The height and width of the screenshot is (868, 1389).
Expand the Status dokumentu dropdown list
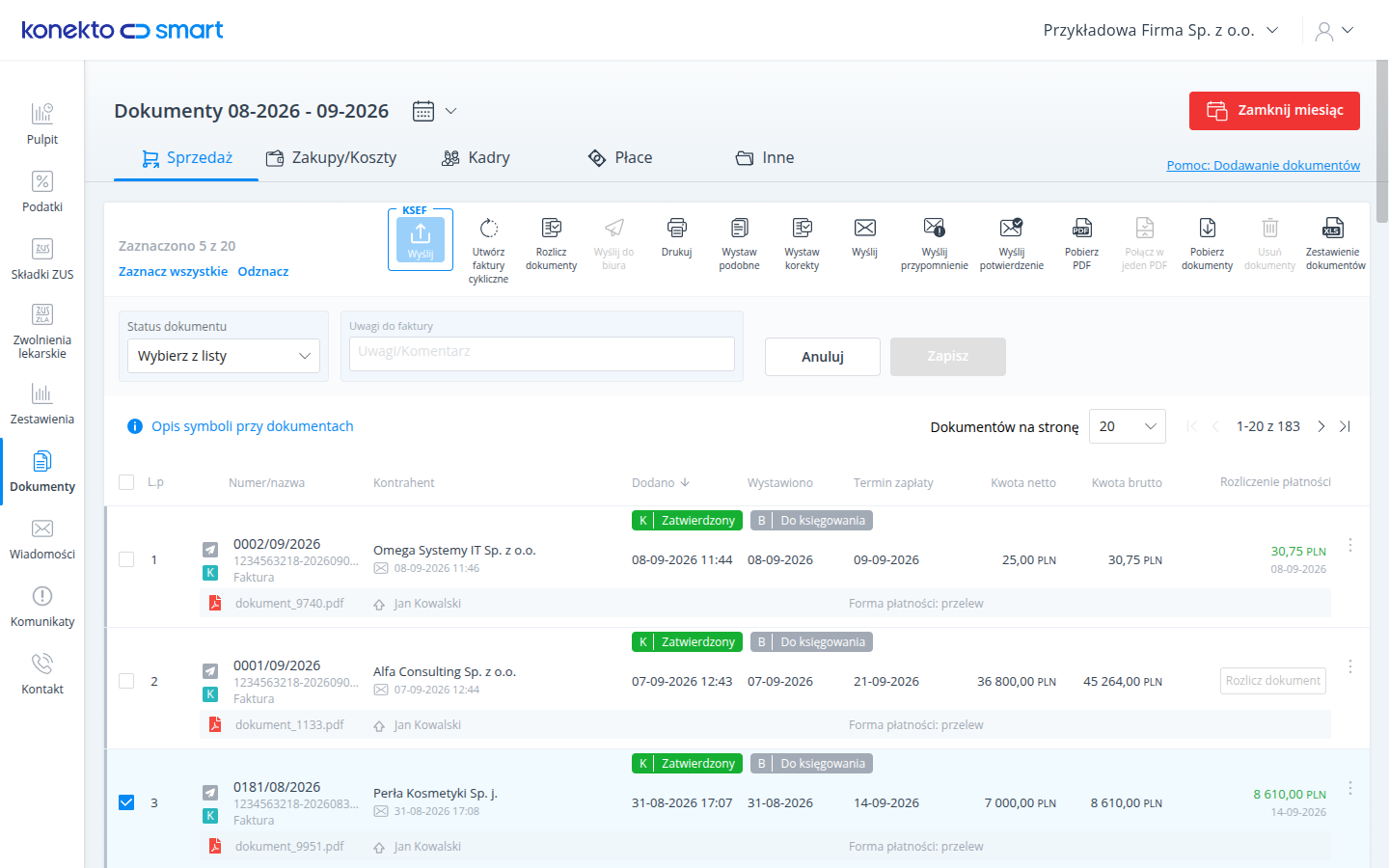tap(224, 356)
